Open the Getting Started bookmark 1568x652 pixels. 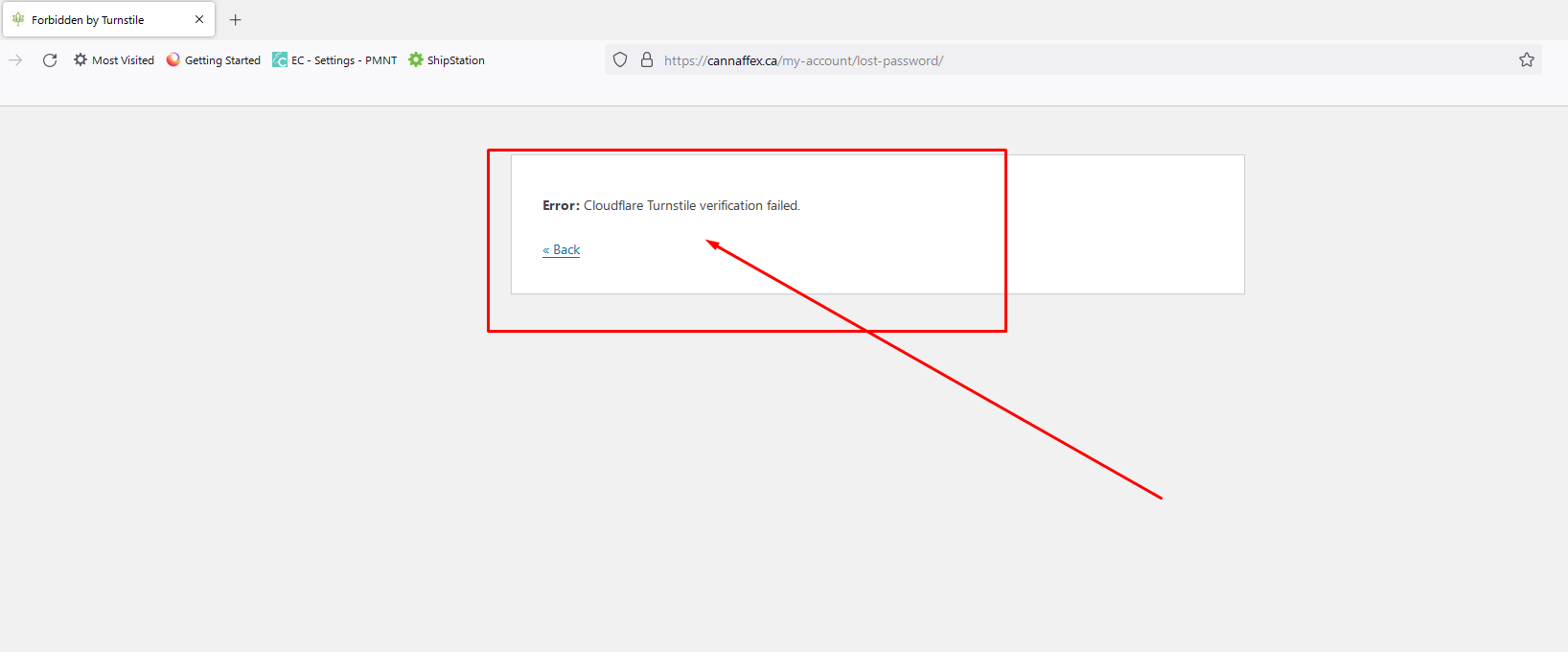(x=214, y=60)
